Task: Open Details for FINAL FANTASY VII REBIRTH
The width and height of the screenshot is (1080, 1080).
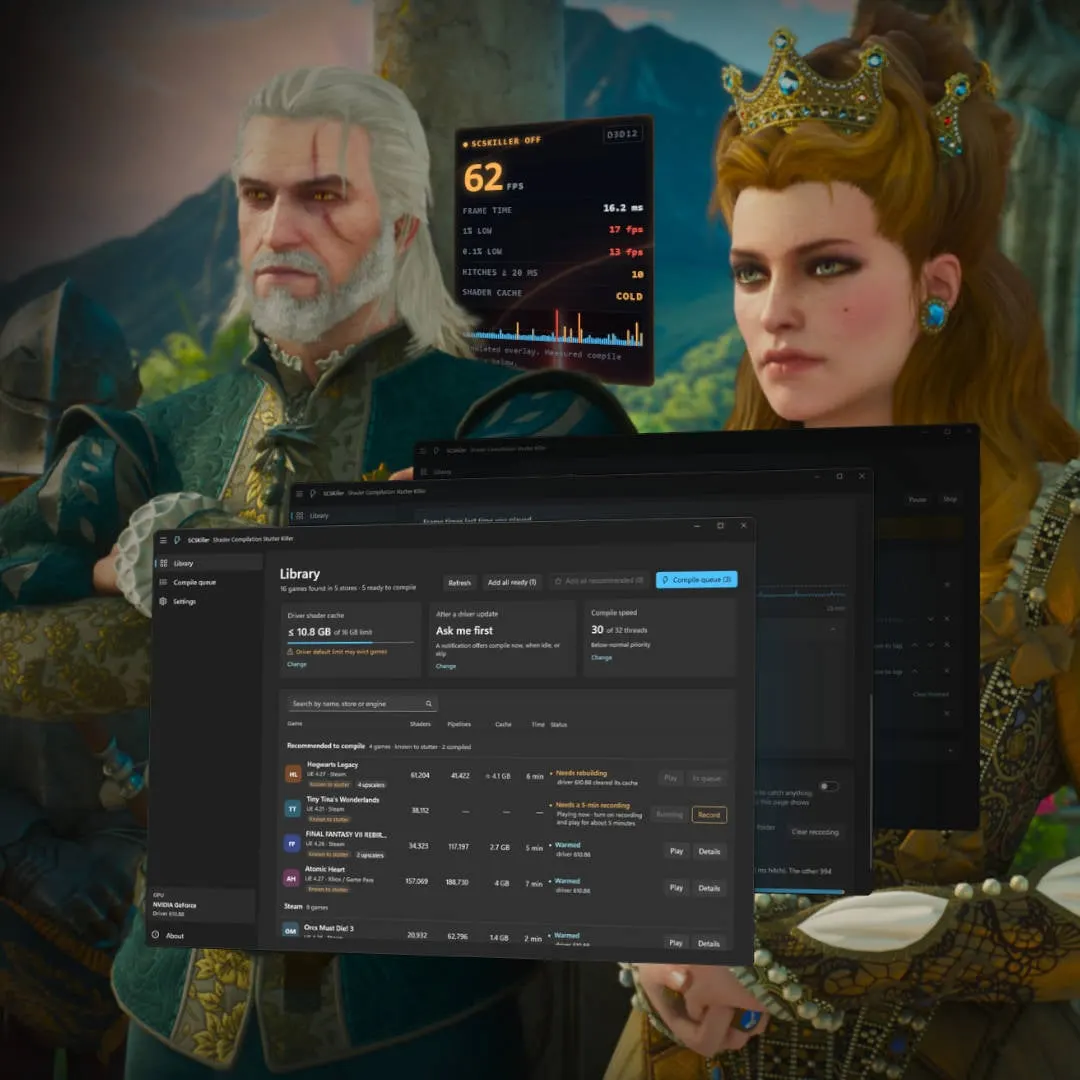Action: (709, 851)
